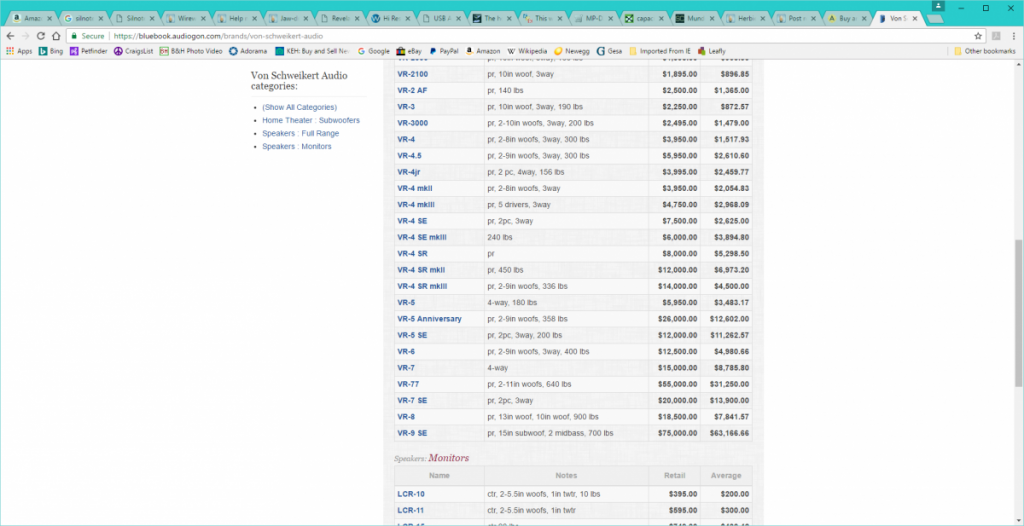
Task: Bookmark this page with the star
Action: coord(978,36)
